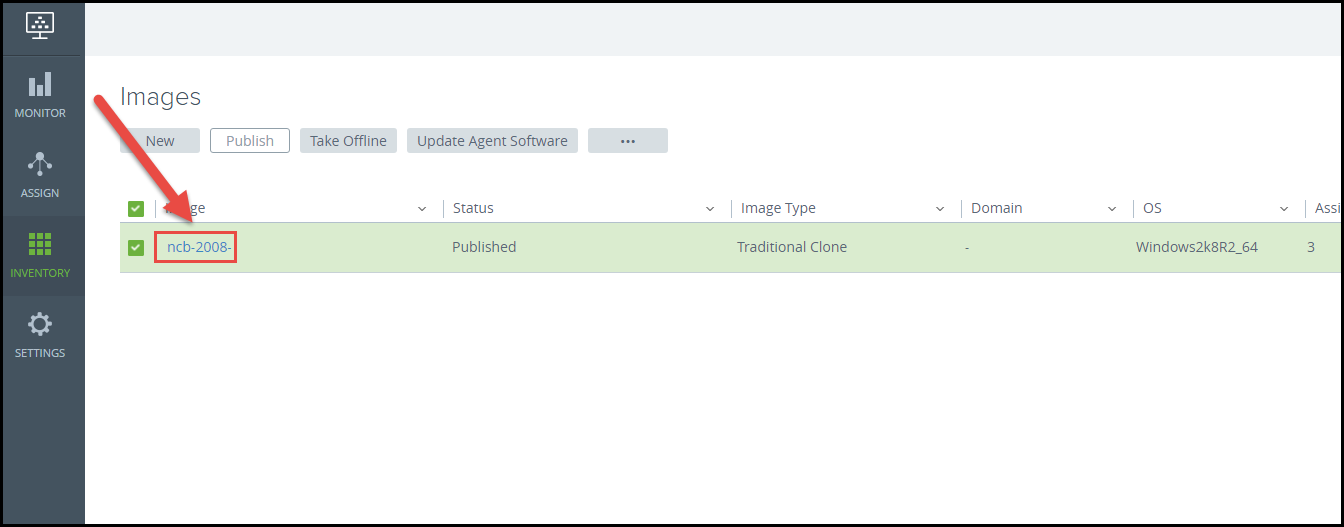Expand the Image column dropdown arrow
This screenshot has width=1344, height=527.
(422, 209)
